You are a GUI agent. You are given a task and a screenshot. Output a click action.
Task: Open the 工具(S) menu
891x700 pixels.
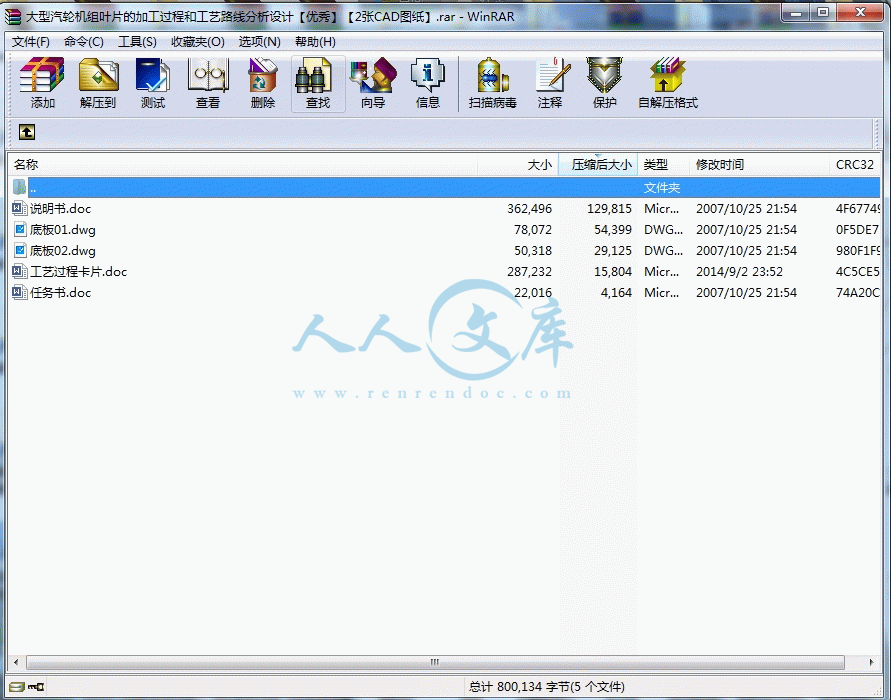[x=137, y=41]
